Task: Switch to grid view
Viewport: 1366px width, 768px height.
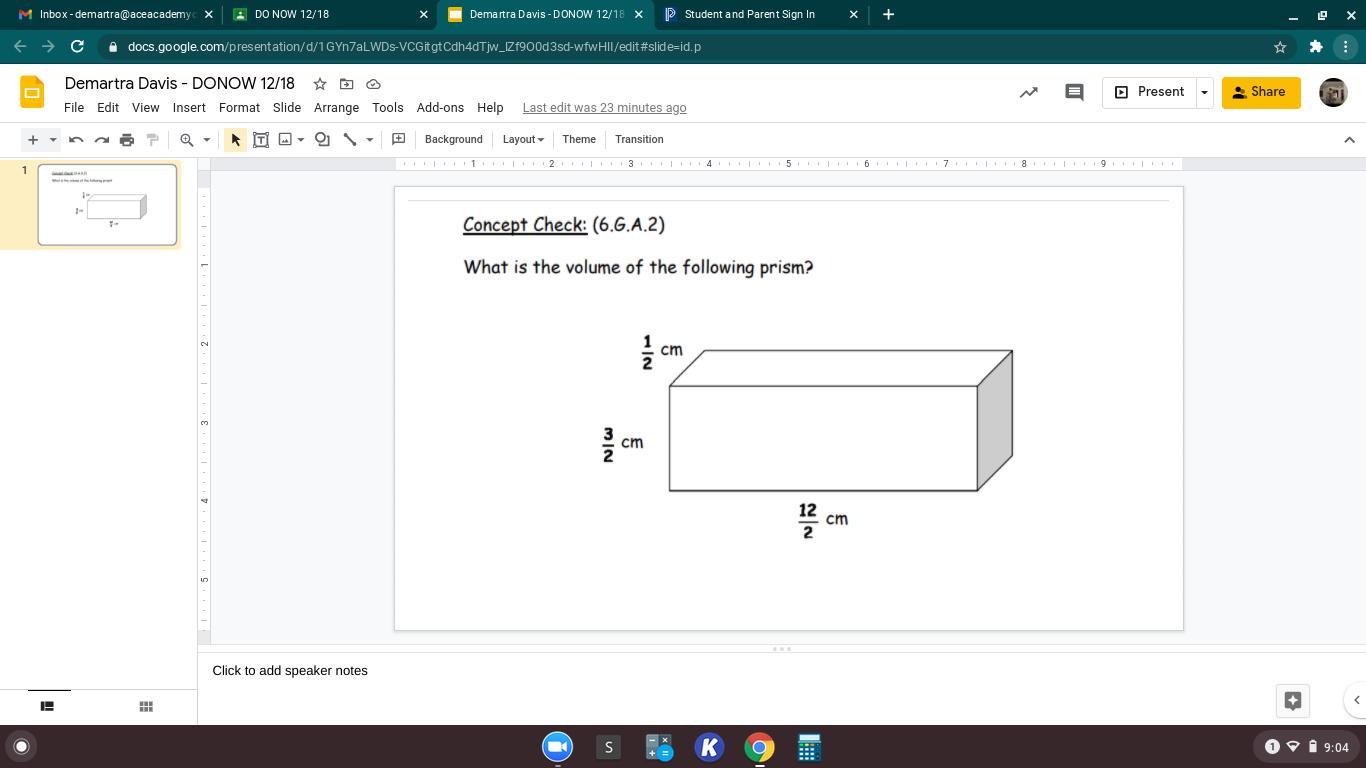Action: (x=146, y=706)
